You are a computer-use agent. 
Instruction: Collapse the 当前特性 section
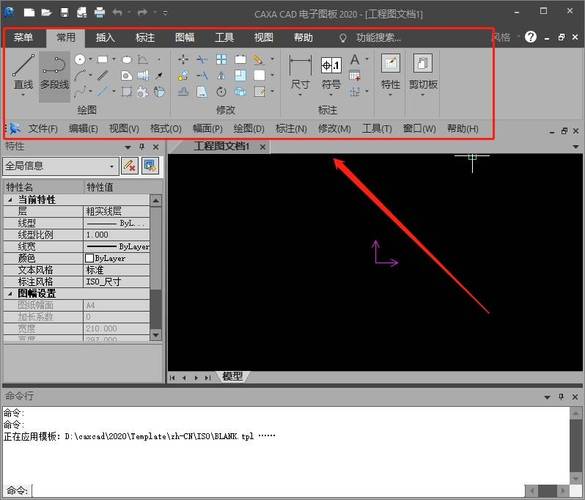10,200
